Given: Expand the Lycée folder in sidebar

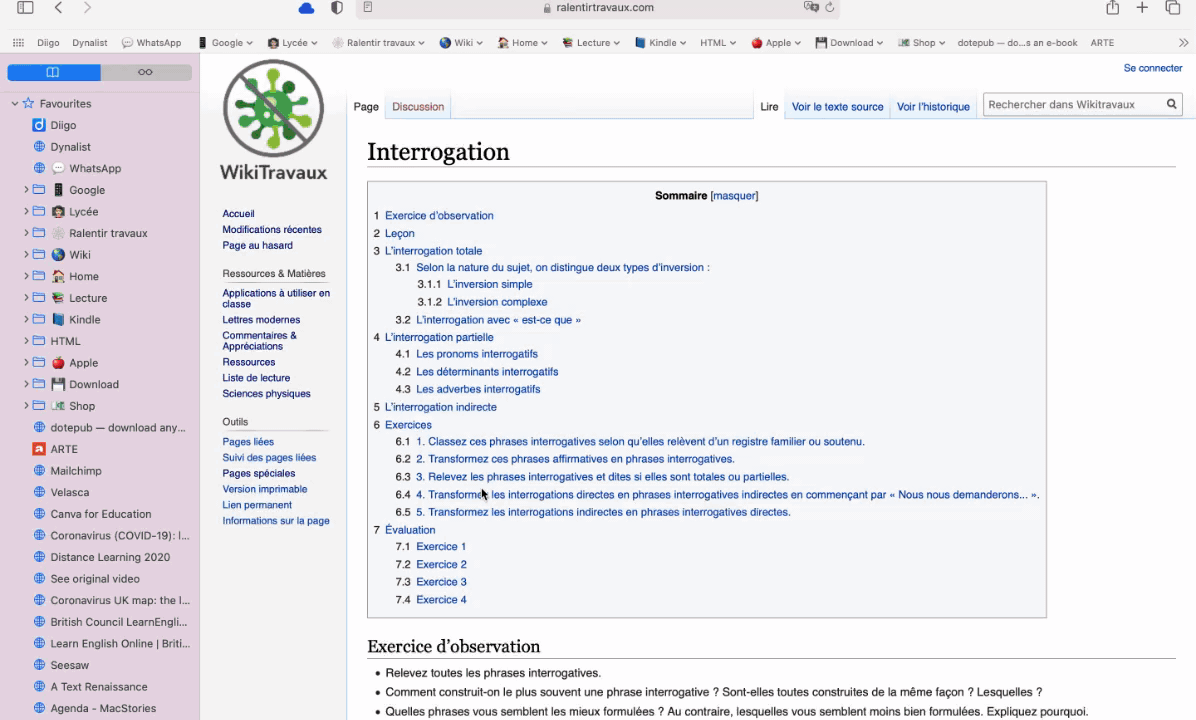Looking at the screenshot, I should pyautogui.click(x=26, y=211).
